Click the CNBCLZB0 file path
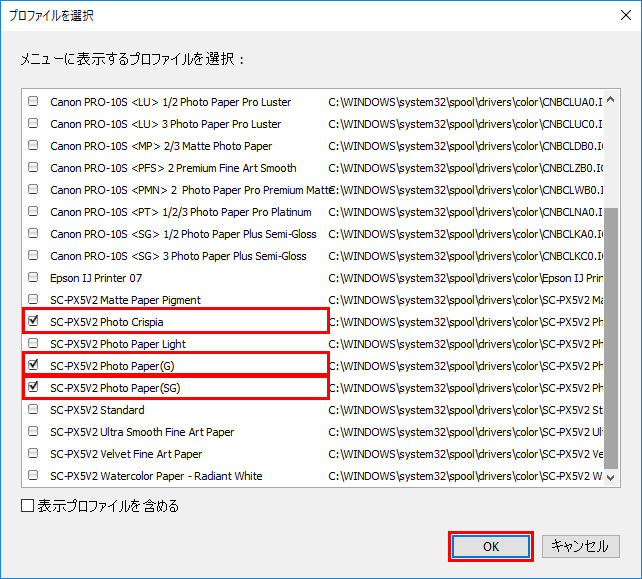The width and height of the screenshot is (642, 579). pos(465,168)
